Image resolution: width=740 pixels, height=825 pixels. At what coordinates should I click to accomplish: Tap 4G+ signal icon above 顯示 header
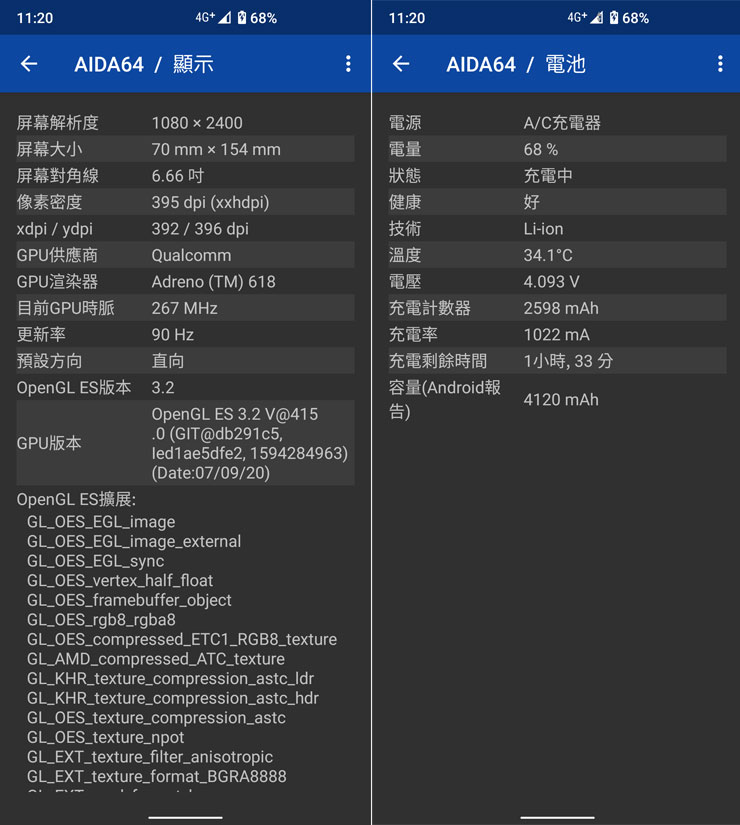click(212, 18)
